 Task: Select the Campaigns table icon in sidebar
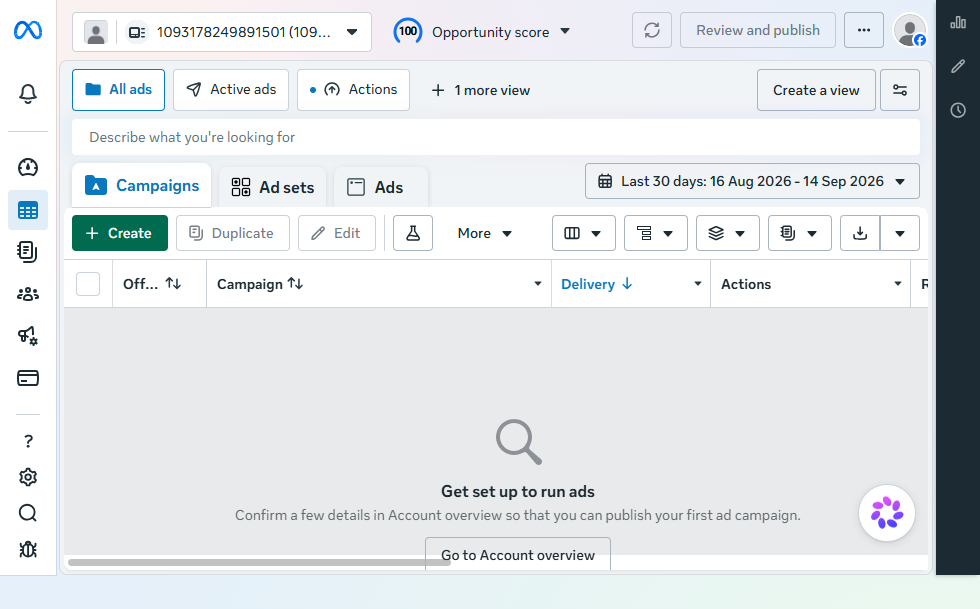click(28, 210)
